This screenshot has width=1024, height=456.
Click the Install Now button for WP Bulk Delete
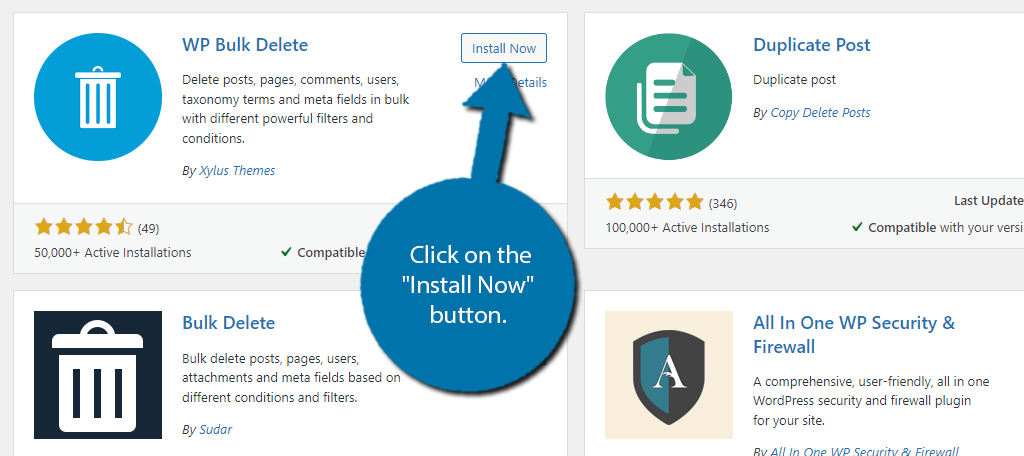point(504,48)
